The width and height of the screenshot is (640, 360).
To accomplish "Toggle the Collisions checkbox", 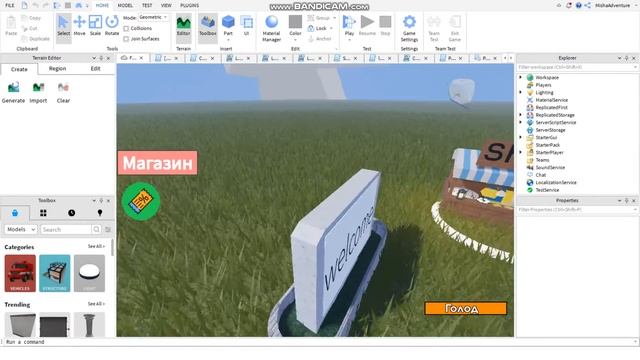I will pyautogui.click(x=126, y=29).
